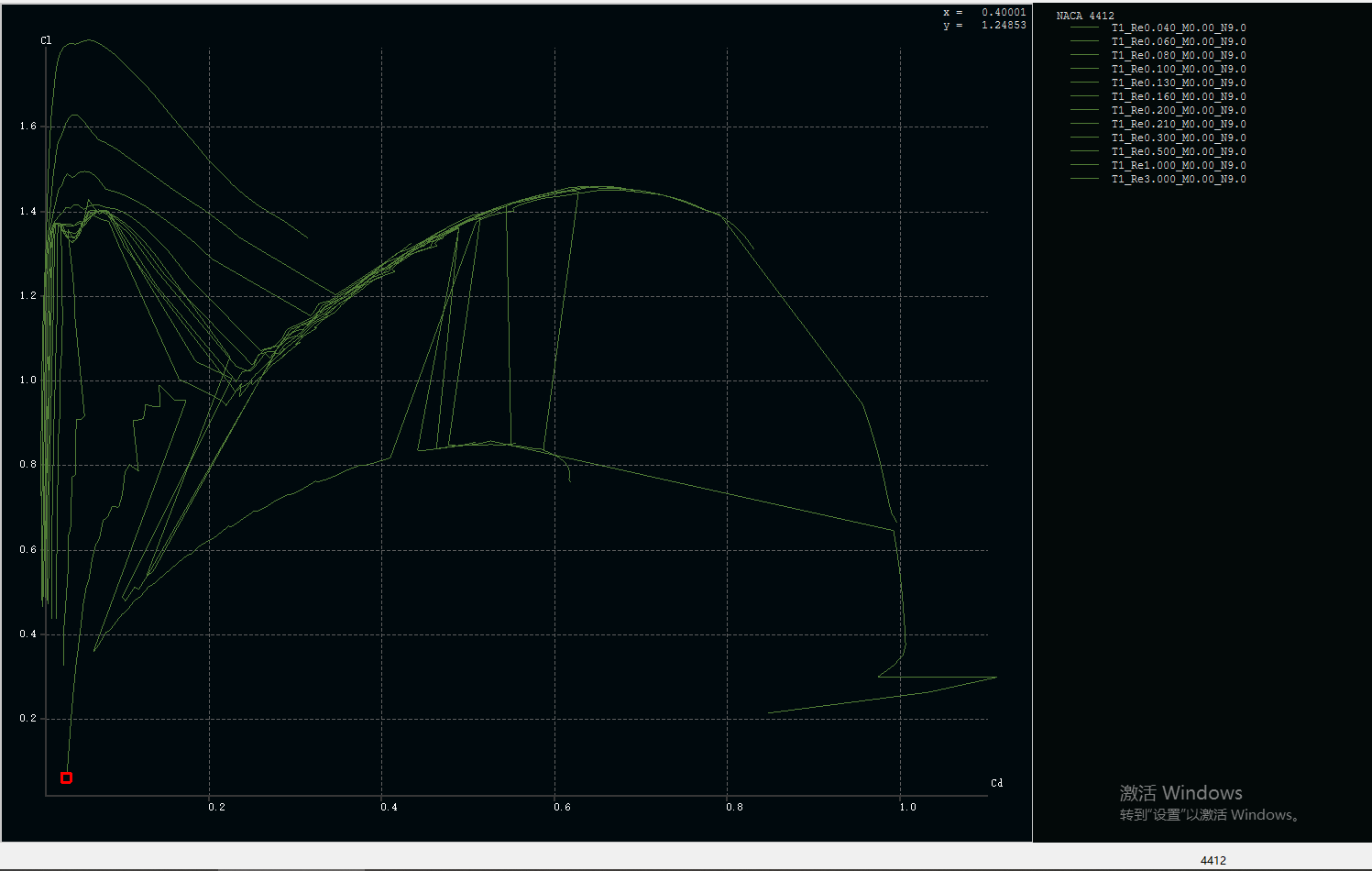Image resolution: width=1372 pixels, height=871 pixels.
Task: Choose the T1_Re0.210_M0.00_N9.0 legend entry
Action: (x=1179, y=124)
